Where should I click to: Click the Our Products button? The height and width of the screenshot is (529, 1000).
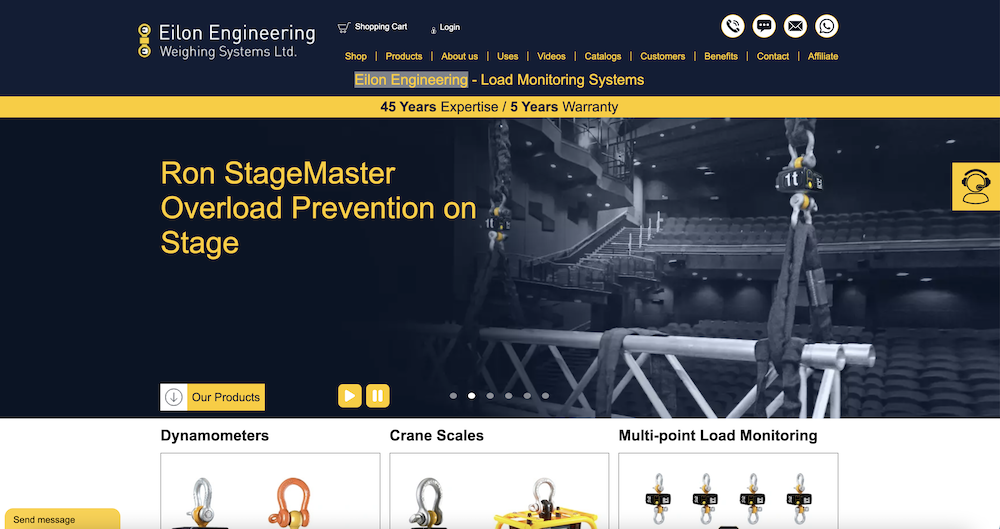[x=212, y=397]
